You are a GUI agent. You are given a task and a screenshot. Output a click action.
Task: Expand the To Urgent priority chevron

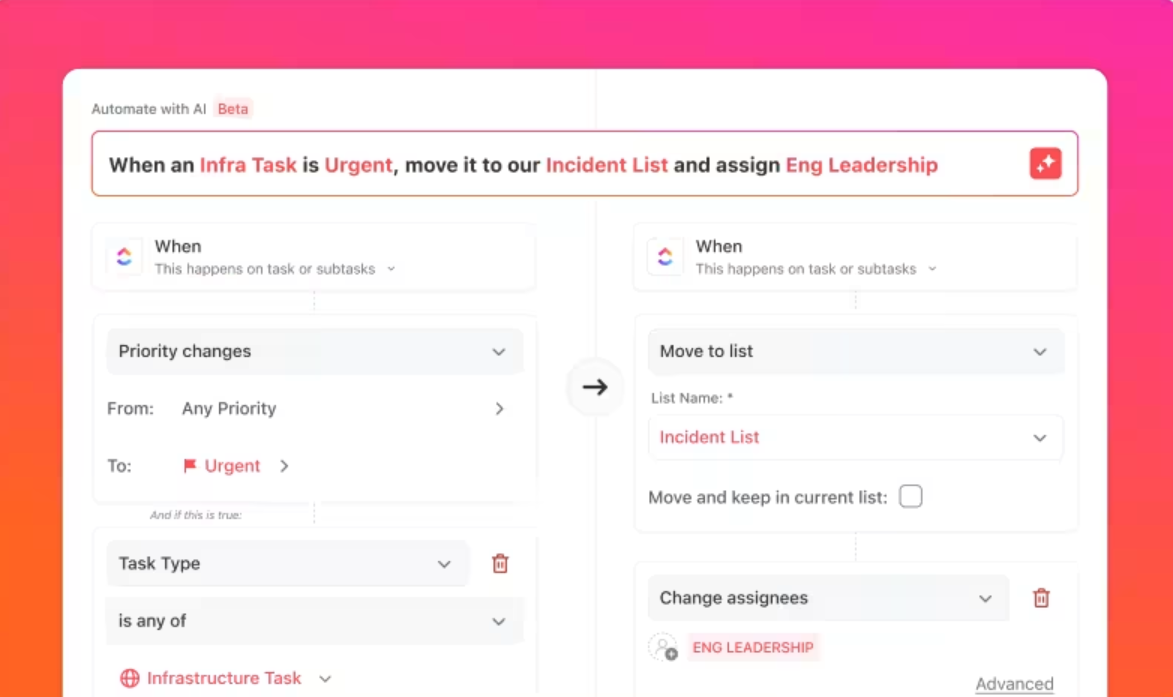[284, 466]
